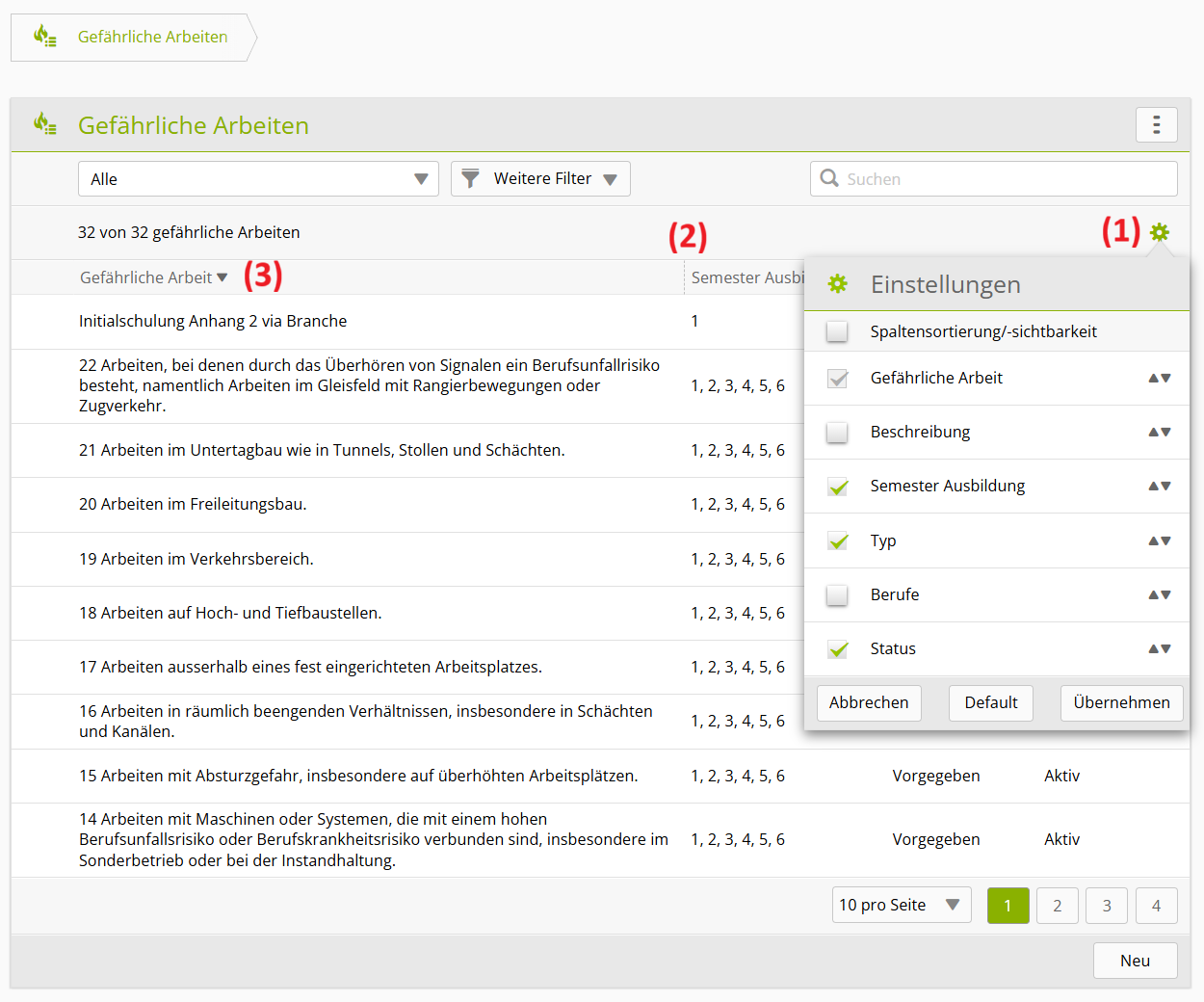1204x1002 pixels.
Task: Click the funnel icon on Weitere Filter
Action: pos(470,178)
